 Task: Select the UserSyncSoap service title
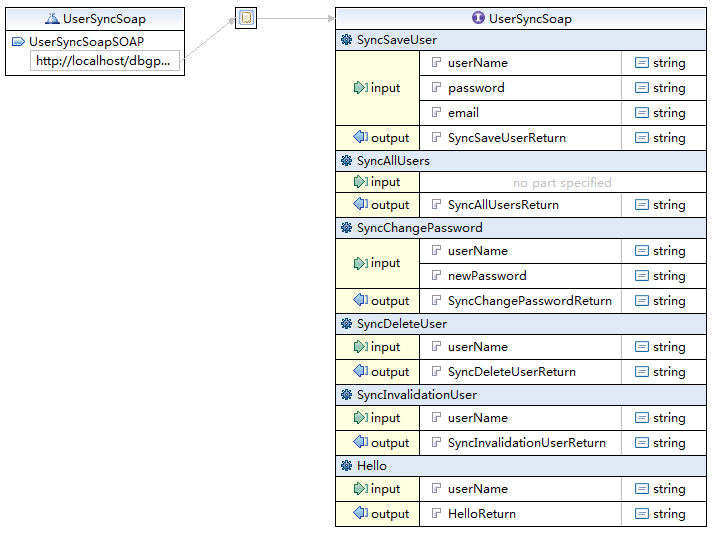(104, 19)
